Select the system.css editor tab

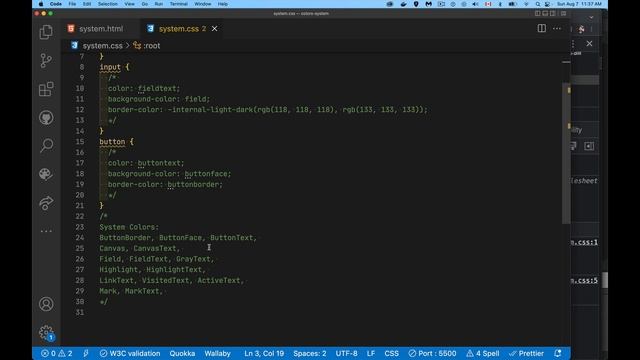pyautogui.click(x=182, y=29)
